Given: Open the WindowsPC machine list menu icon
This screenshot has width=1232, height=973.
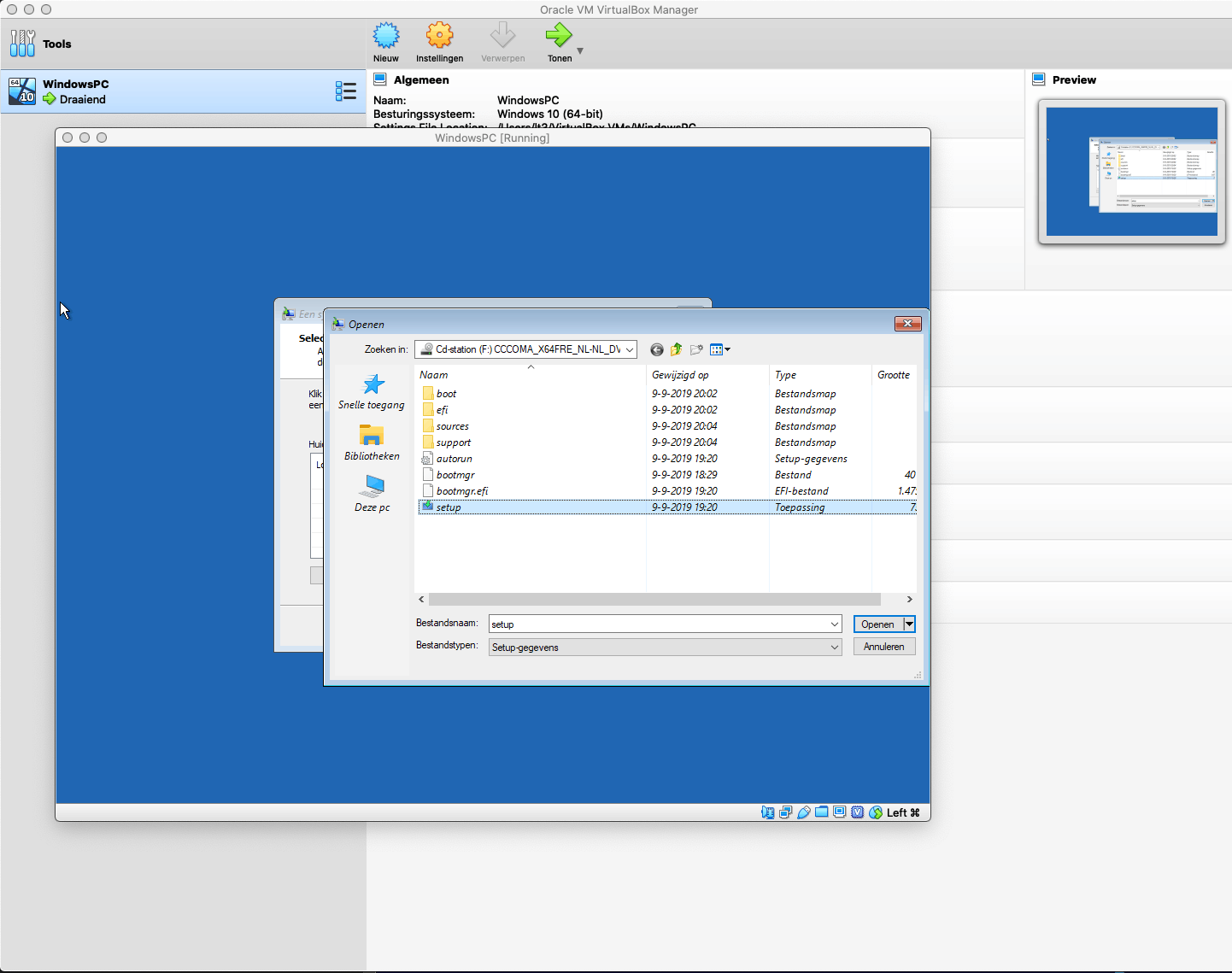Looking at the screenshot, I should coord(345,91).
